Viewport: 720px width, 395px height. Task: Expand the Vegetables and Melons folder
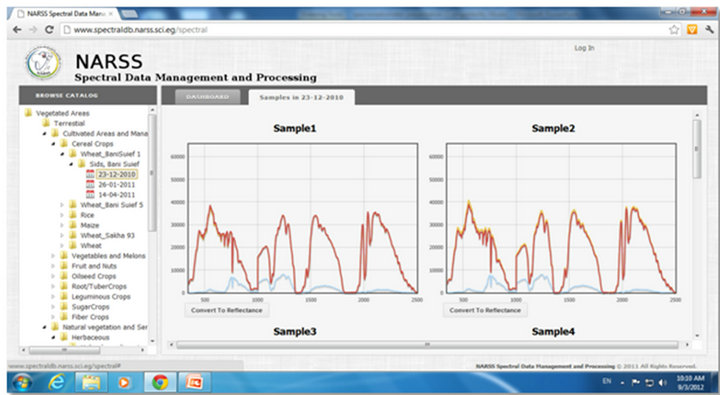point(53,255)
